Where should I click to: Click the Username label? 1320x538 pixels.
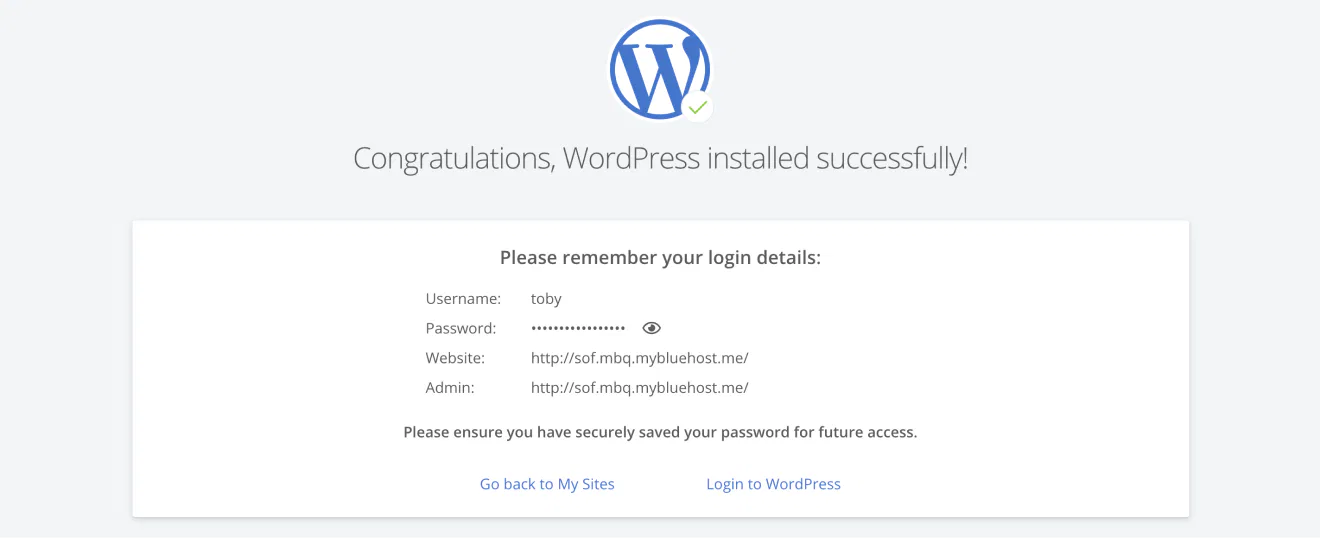(463, 298)
